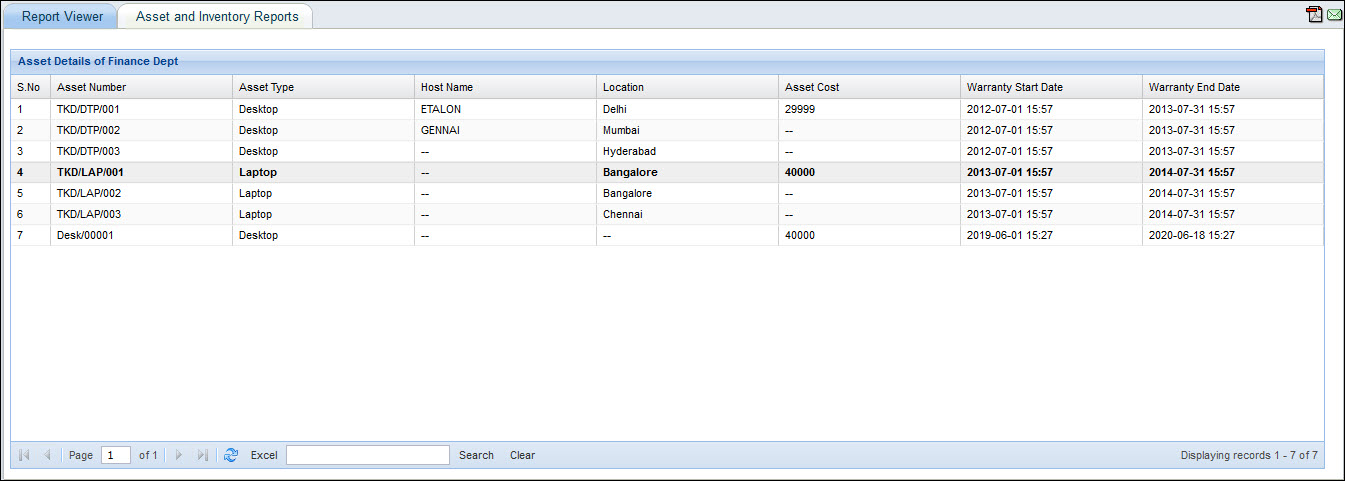
Task: Click the search text field
Action: point(368,455)
